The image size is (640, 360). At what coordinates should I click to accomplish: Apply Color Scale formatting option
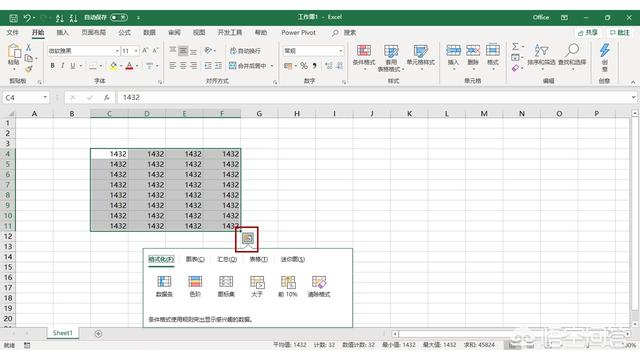click(x=195, y=286)
